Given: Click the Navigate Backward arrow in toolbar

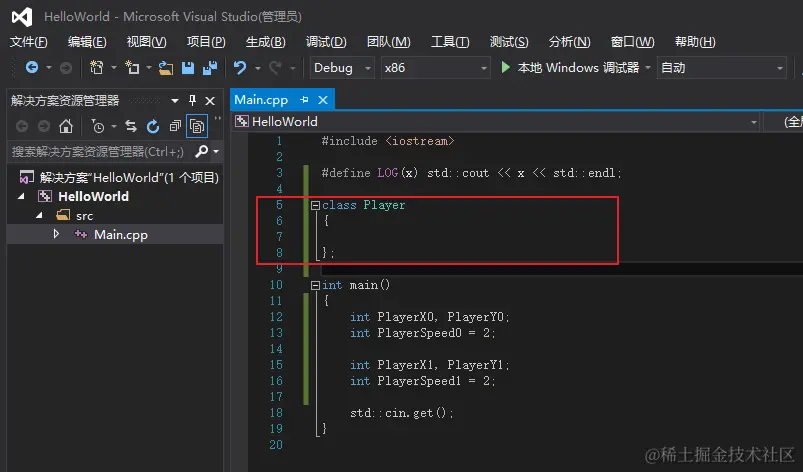Looking at the screenshot, I should [32, 68].
